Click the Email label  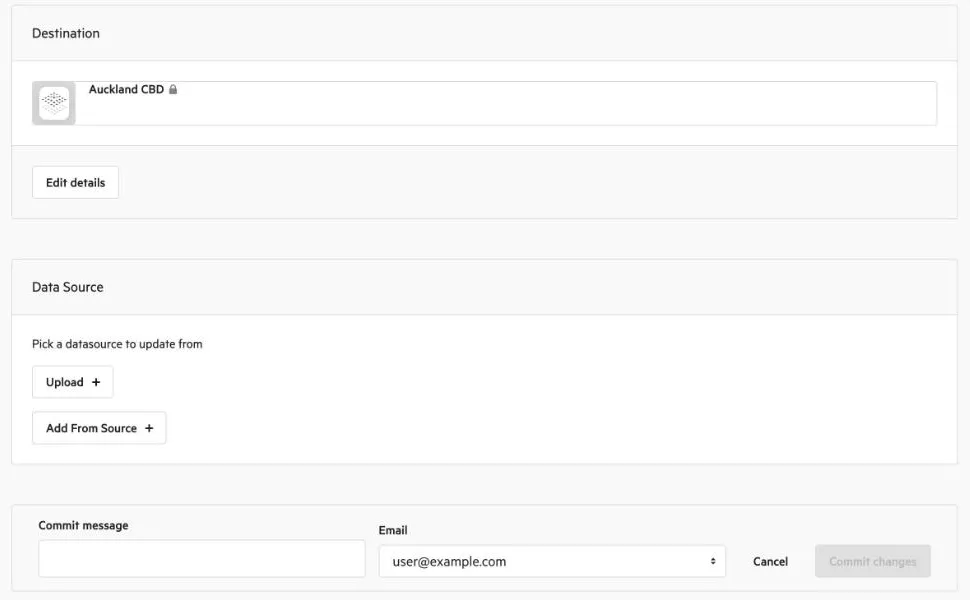[393, 530]
